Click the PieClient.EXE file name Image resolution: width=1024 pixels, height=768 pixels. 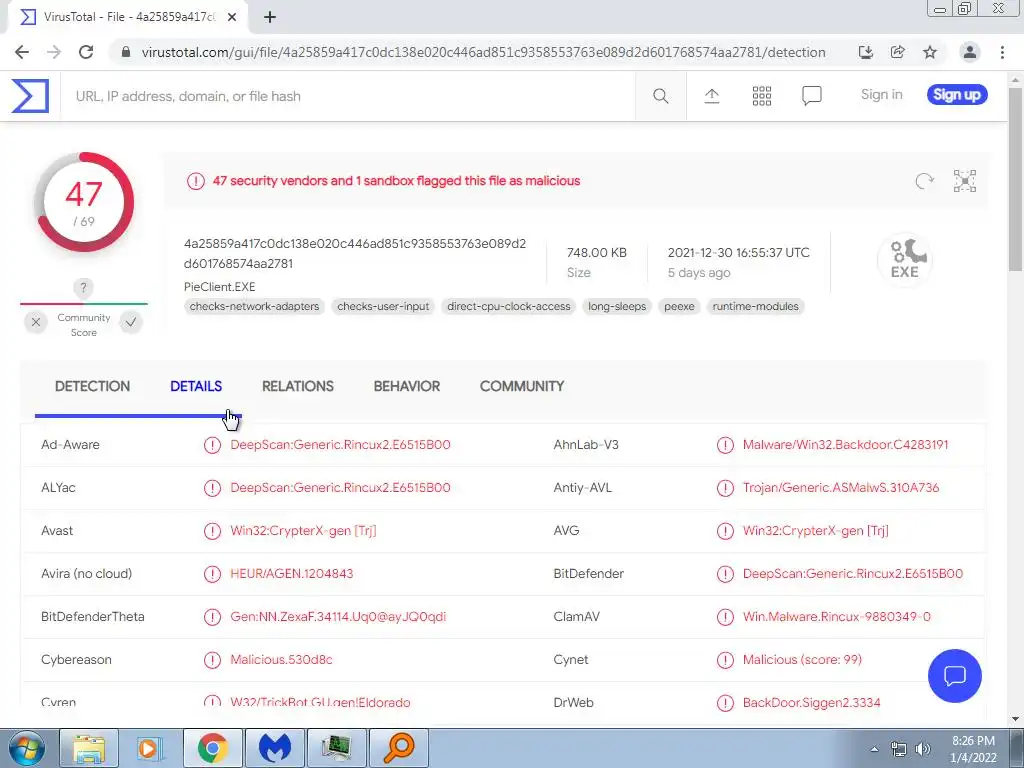pyautogui.click(x=219, y=287)
